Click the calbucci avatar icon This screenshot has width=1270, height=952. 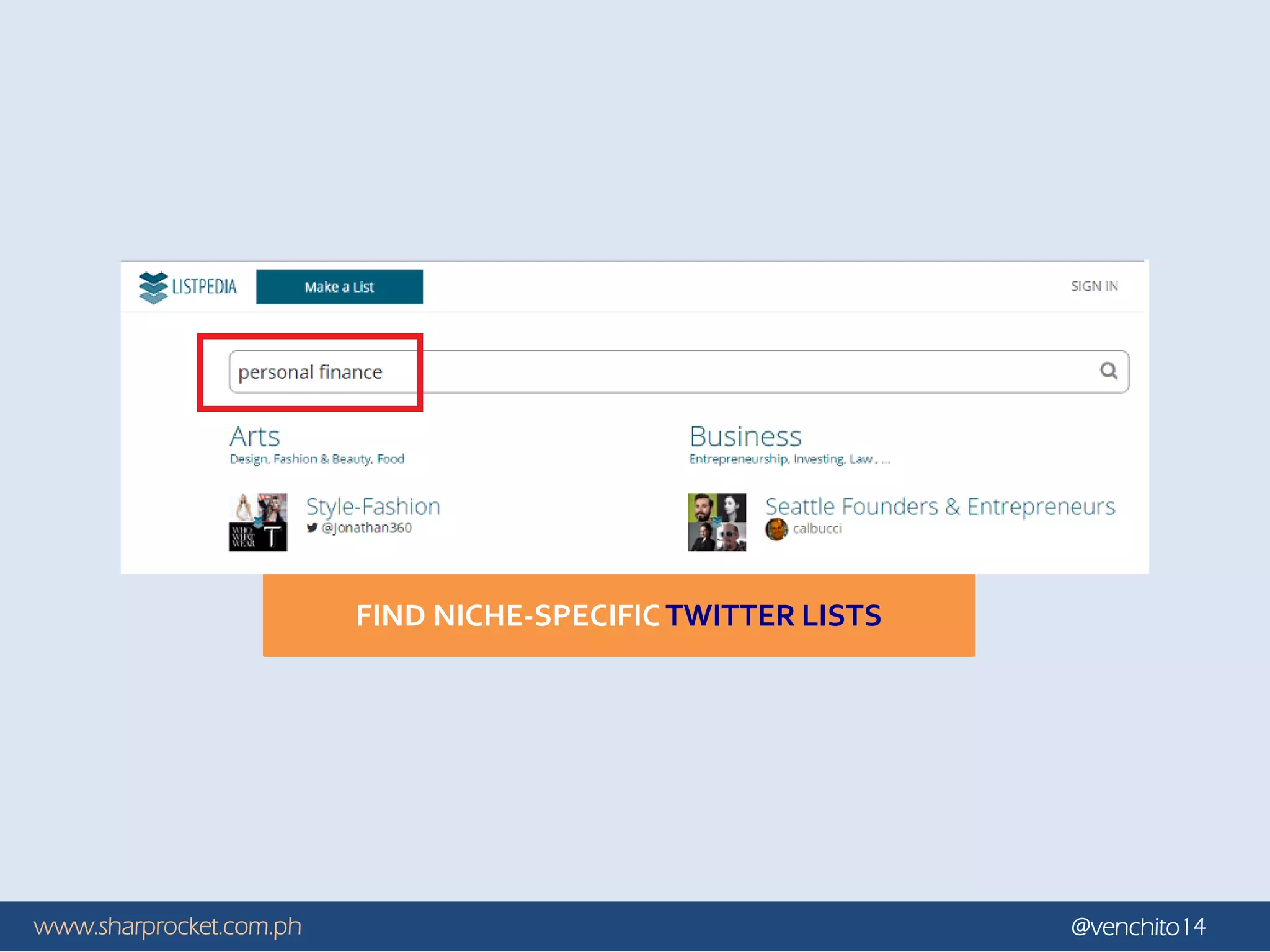(776, 529)
